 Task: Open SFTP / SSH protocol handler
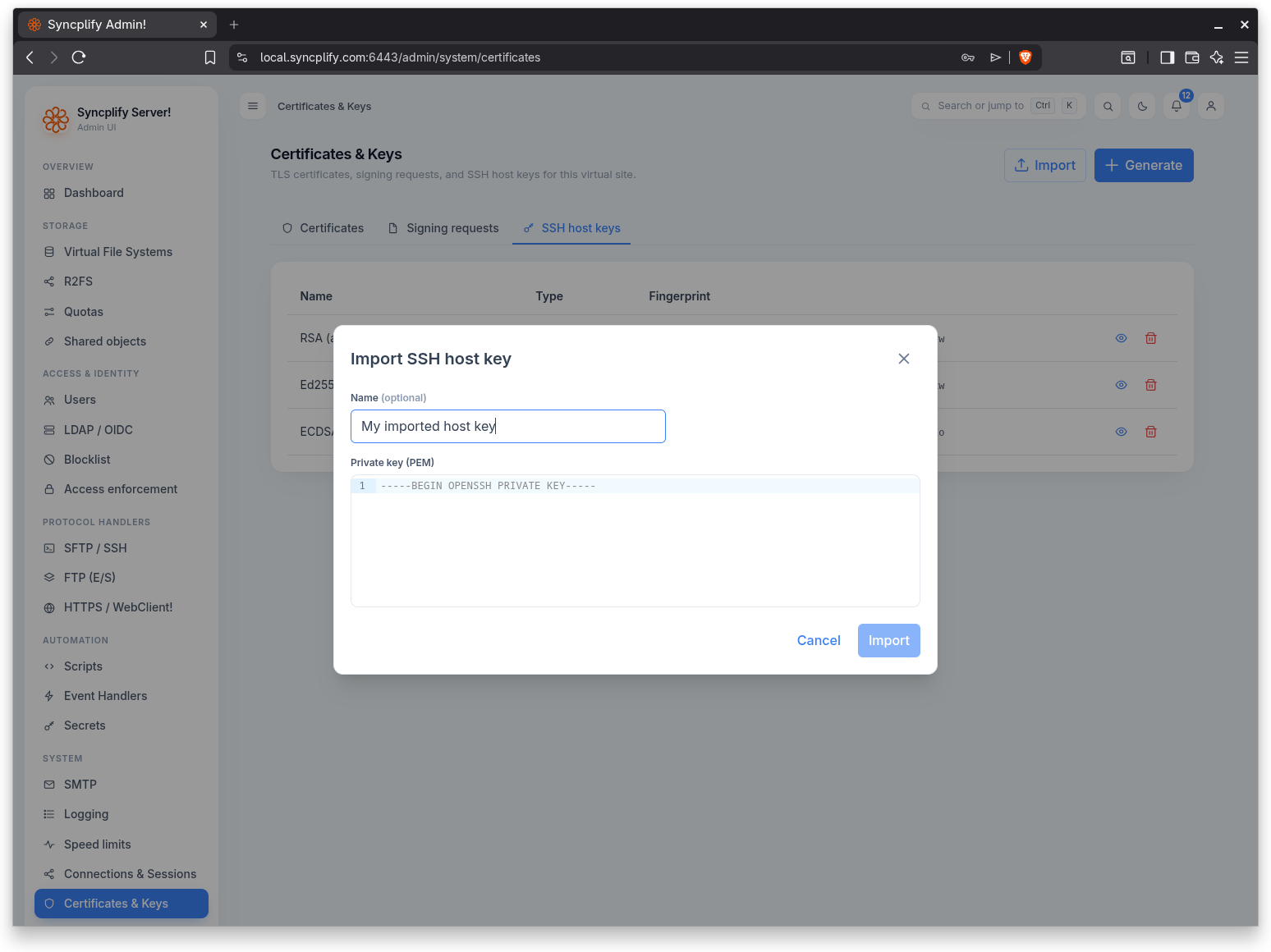pyautogui.click(x=122, y=548)
